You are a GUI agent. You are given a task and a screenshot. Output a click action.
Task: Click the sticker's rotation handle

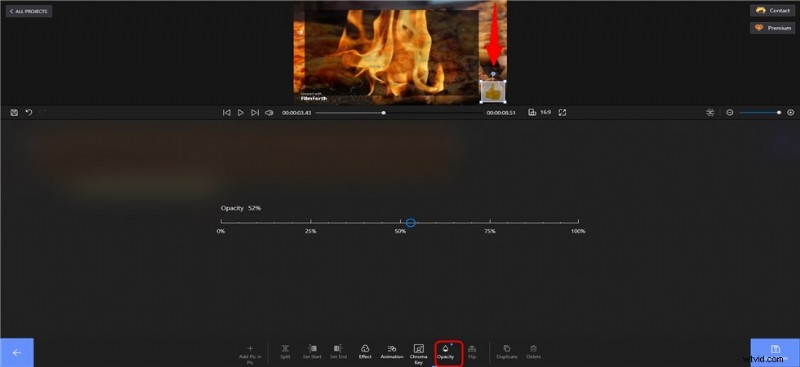coord(493,74)
